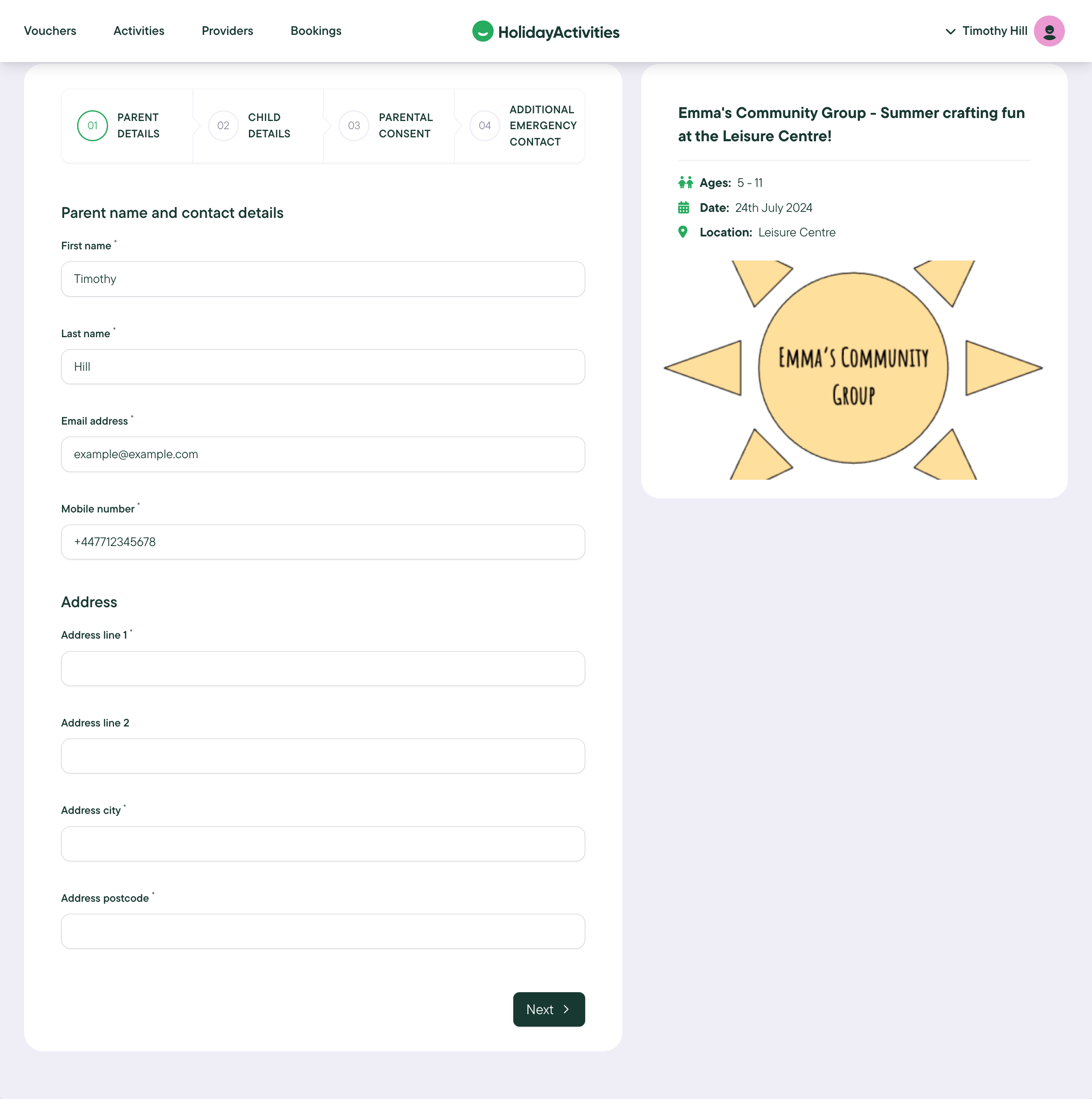Open the Providers page

[x=227, y=31]
